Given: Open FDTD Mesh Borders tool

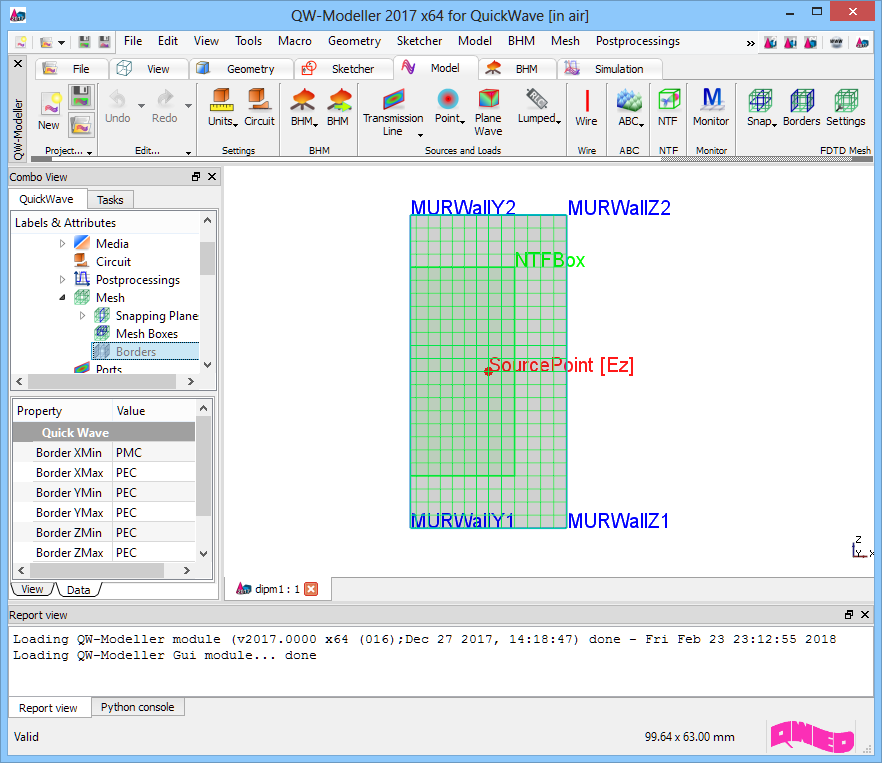Looking at the screenshot, I should [x=801, y=101].
